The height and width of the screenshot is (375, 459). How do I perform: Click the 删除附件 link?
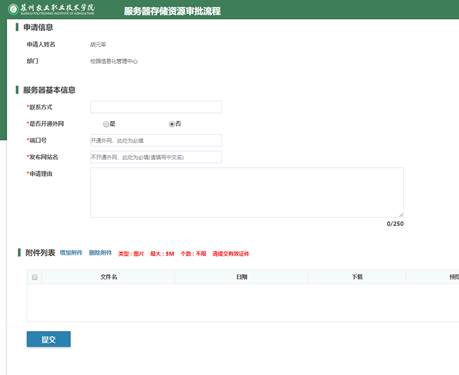tap(100, 253)
